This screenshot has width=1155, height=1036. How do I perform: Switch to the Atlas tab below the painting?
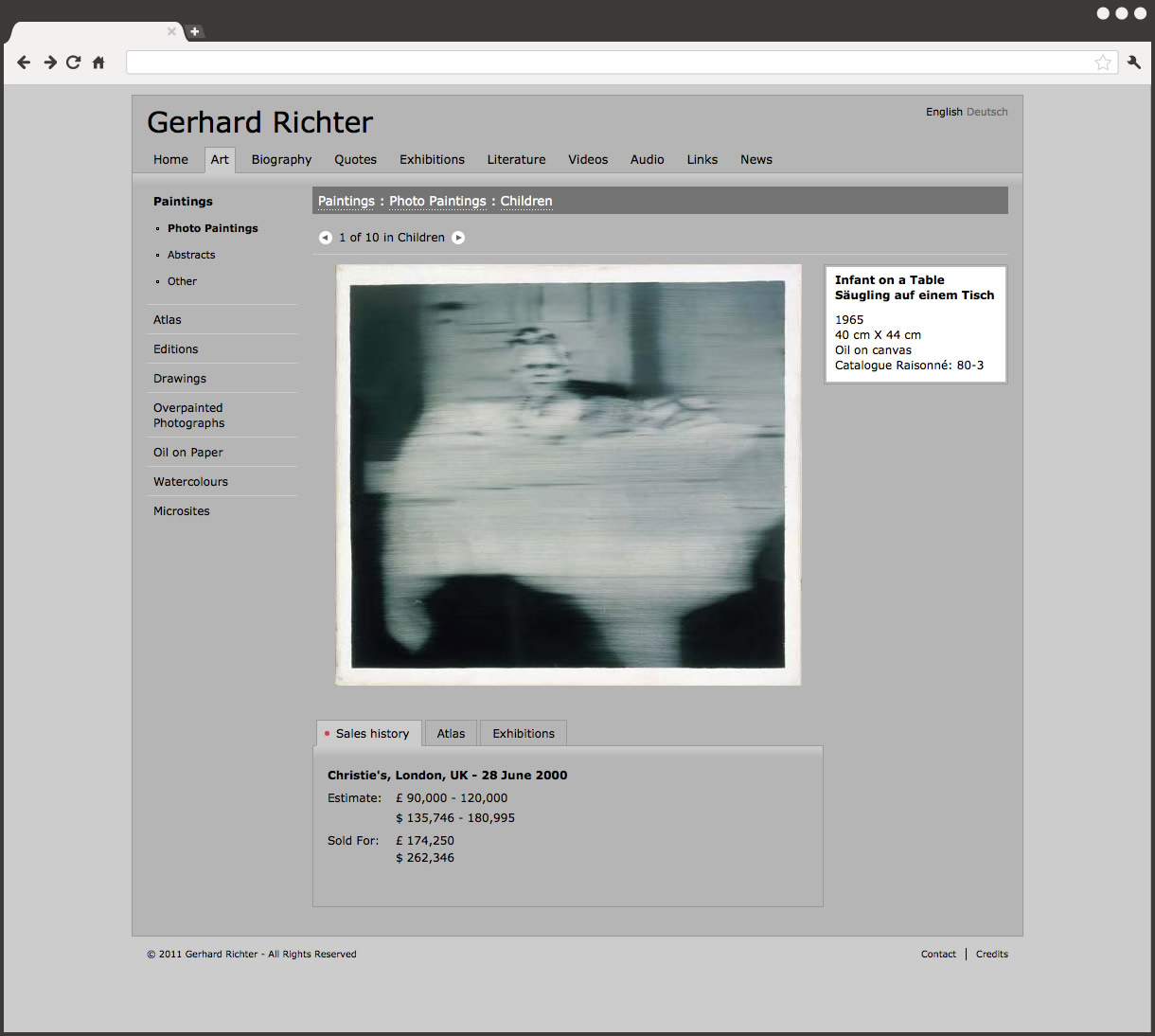tap(451, 734)
